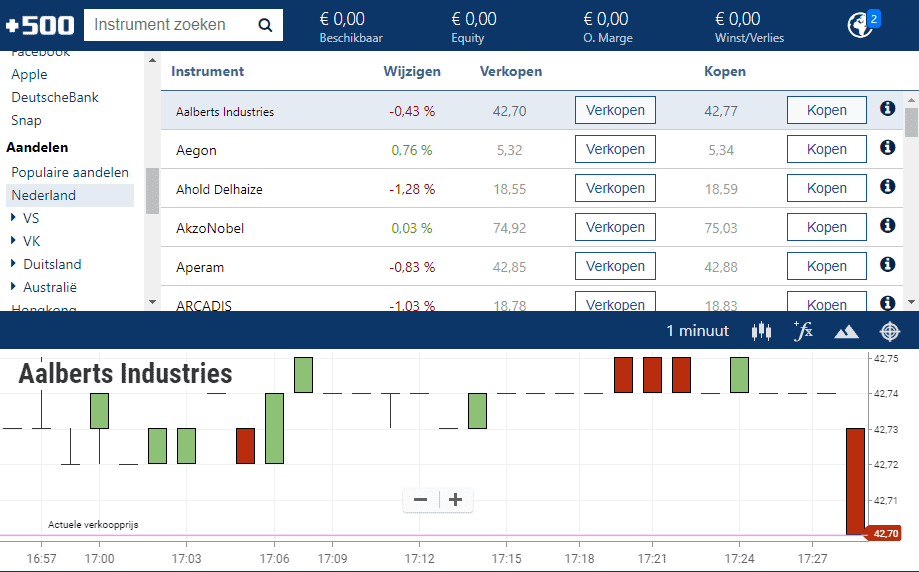Click the crosshair target icon
Viewport: 919px width, 572px height.
890,331
